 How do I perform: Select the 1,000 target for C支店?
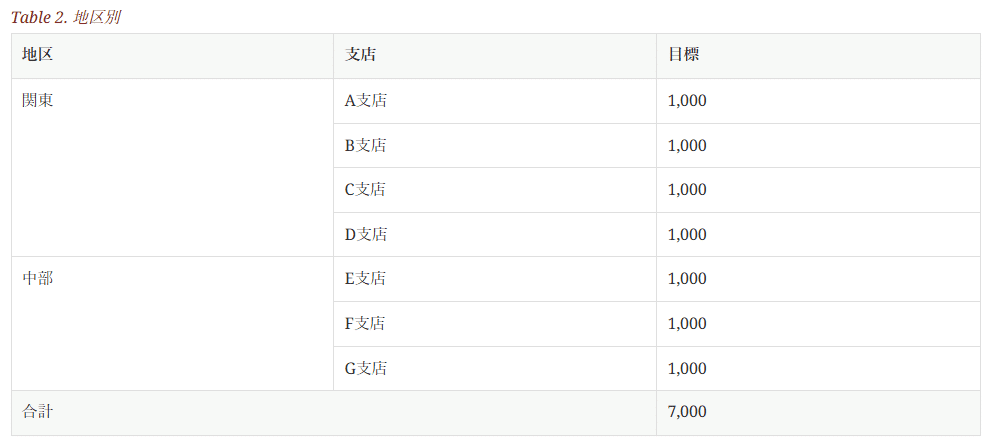pos(687,189)
